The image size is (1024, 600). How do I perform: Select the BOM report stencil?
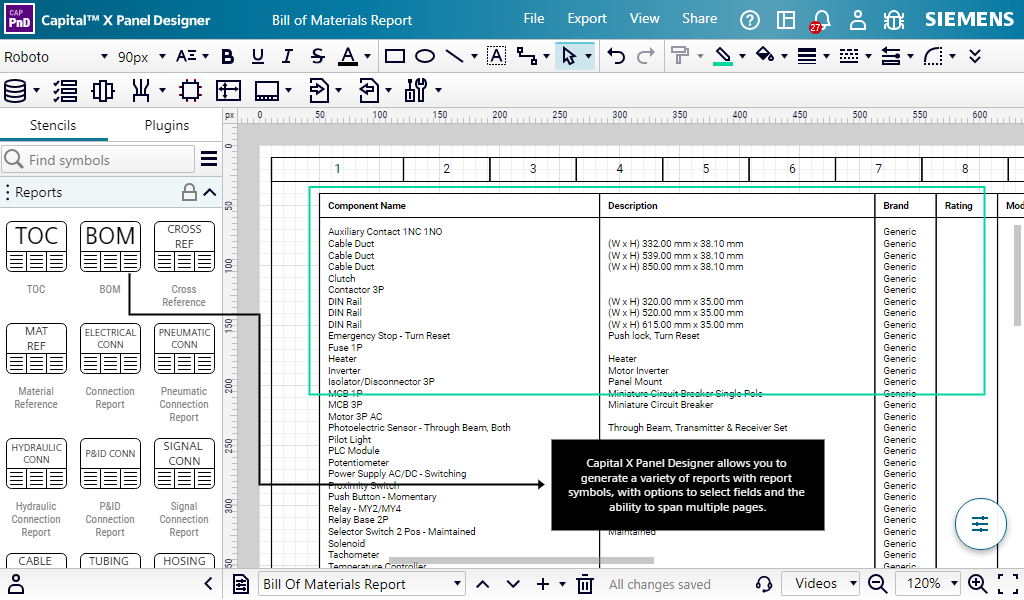coord(110,247)
